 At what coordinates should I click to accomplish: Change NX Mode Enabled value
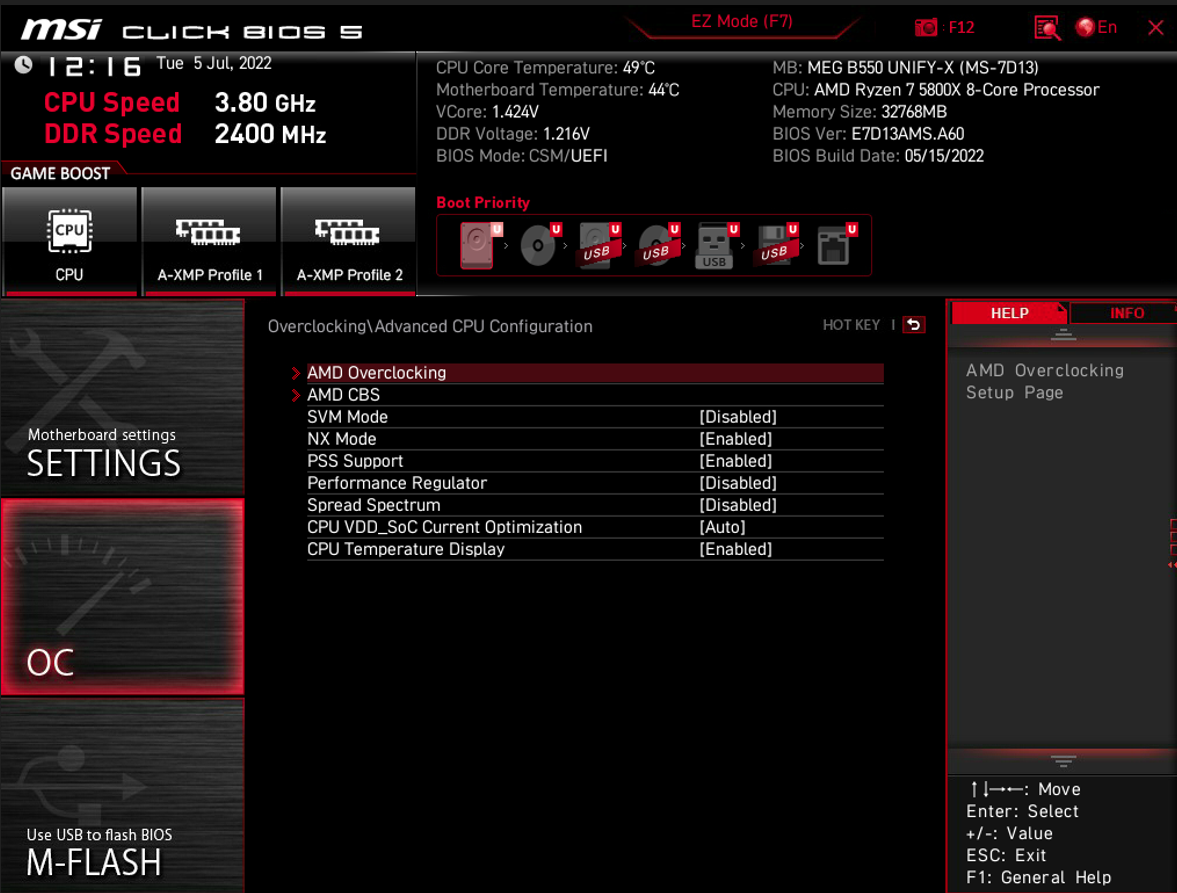pos(736,439)
